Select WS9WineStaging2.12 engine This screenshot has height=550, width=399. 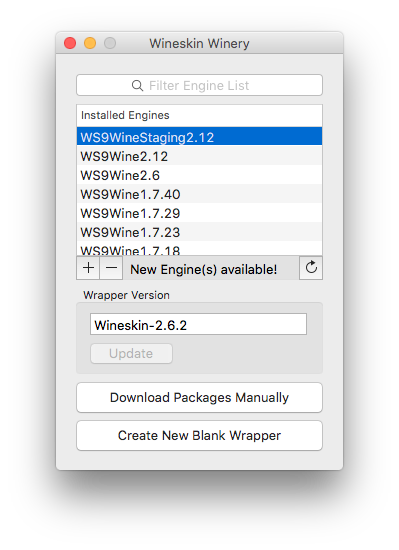(x=200, y=137)
